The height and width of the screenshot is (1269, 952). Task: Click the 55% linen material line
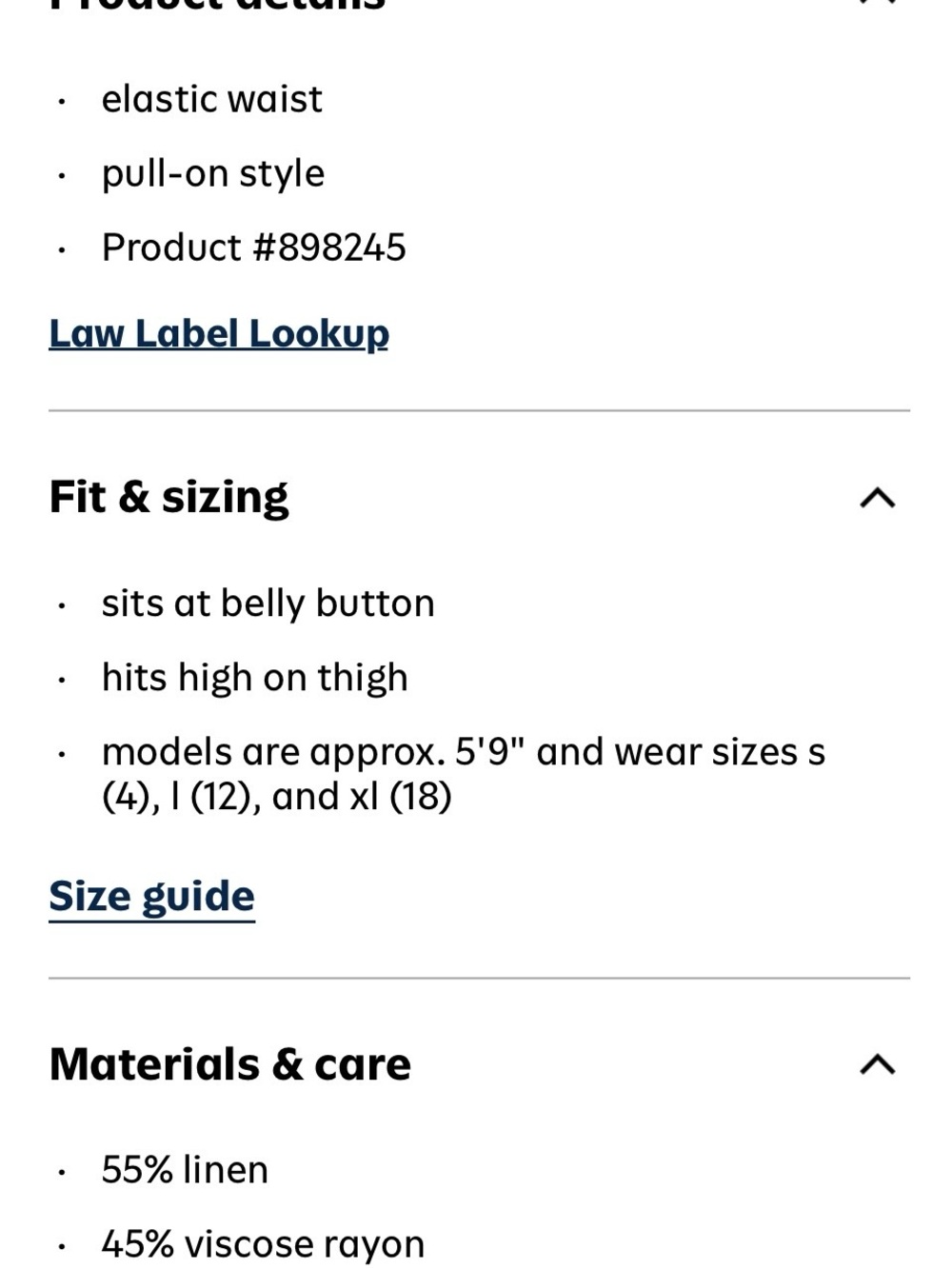(x=186, y=1170)
